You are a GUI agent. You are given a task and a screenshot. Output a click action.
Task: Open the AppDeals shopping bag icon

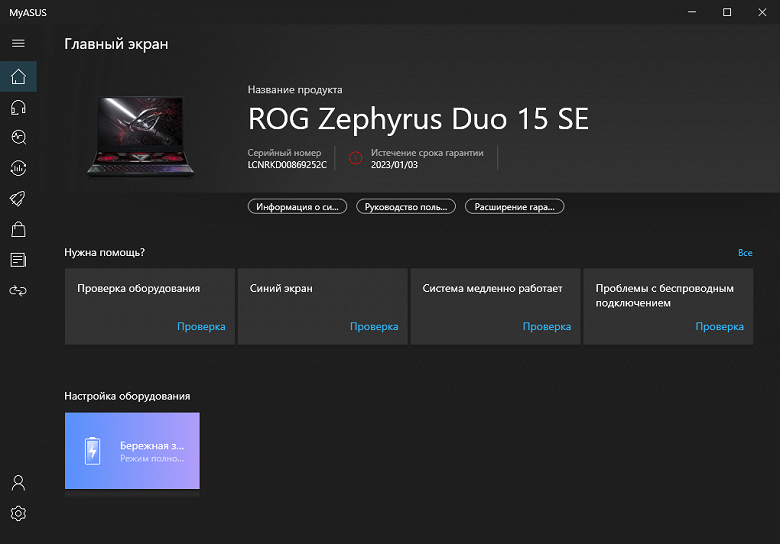[x=18, y=229]
